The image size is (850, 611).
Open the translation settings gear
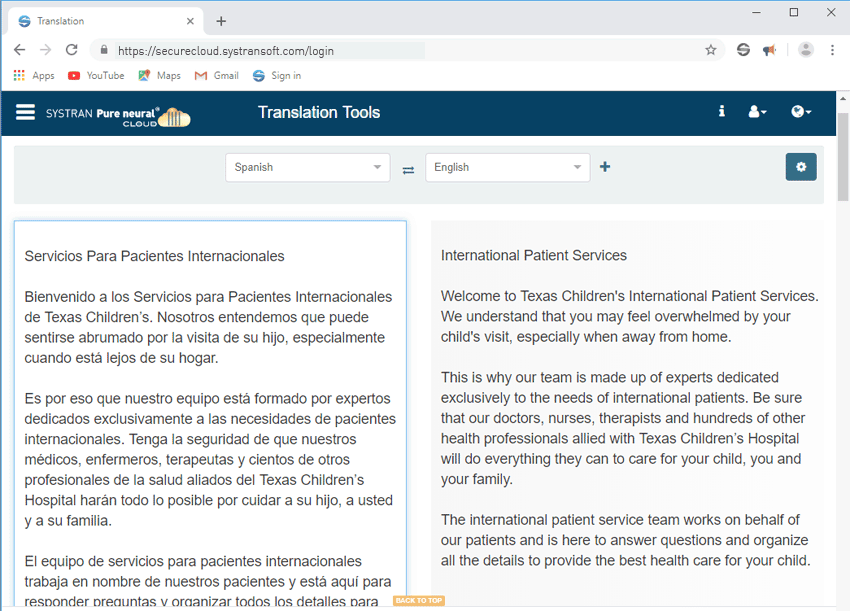[x=801, y=166]
